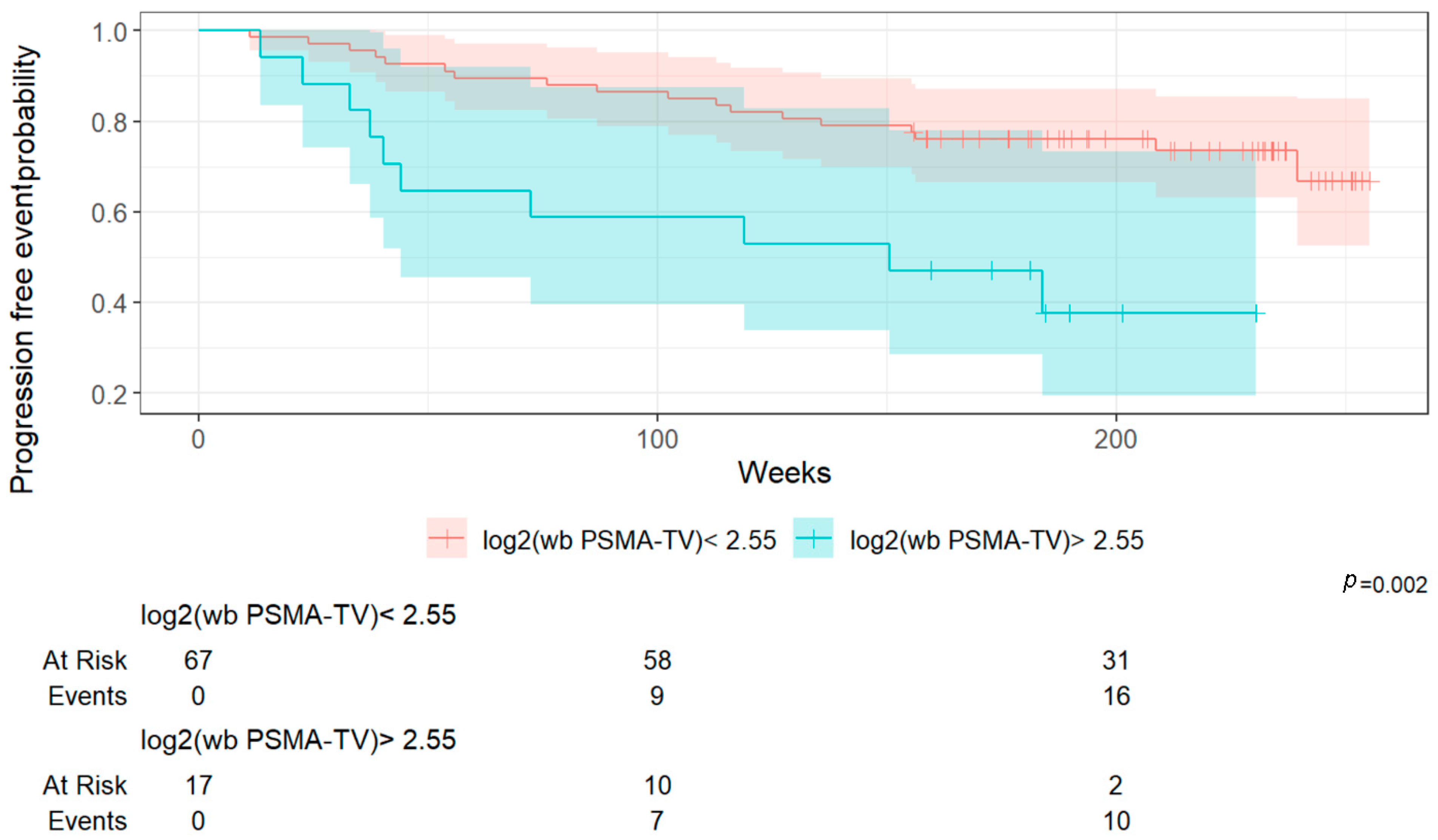
Task: Click the 100 tick label on the x-axis
Action: click(x=657, y=440)
